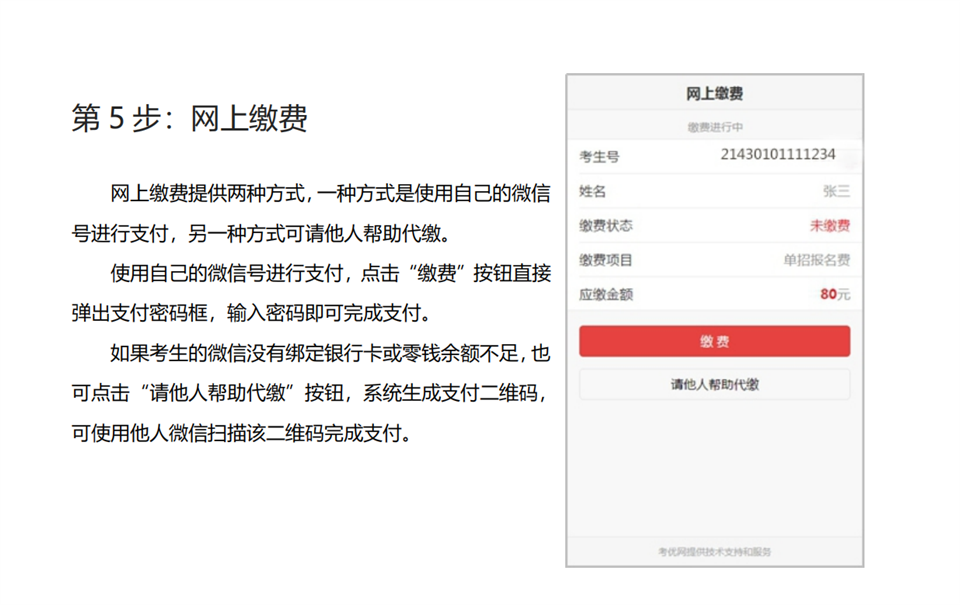The image size is (960, 605).
Task: Select the name value 张三
Action: (836, 191)
